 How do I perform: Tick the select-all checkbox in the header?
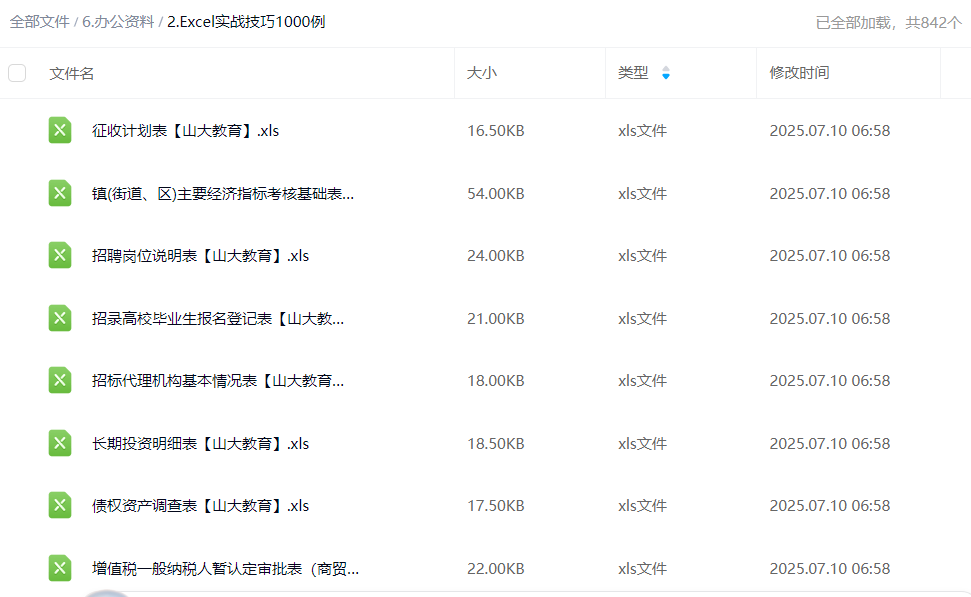17,73
